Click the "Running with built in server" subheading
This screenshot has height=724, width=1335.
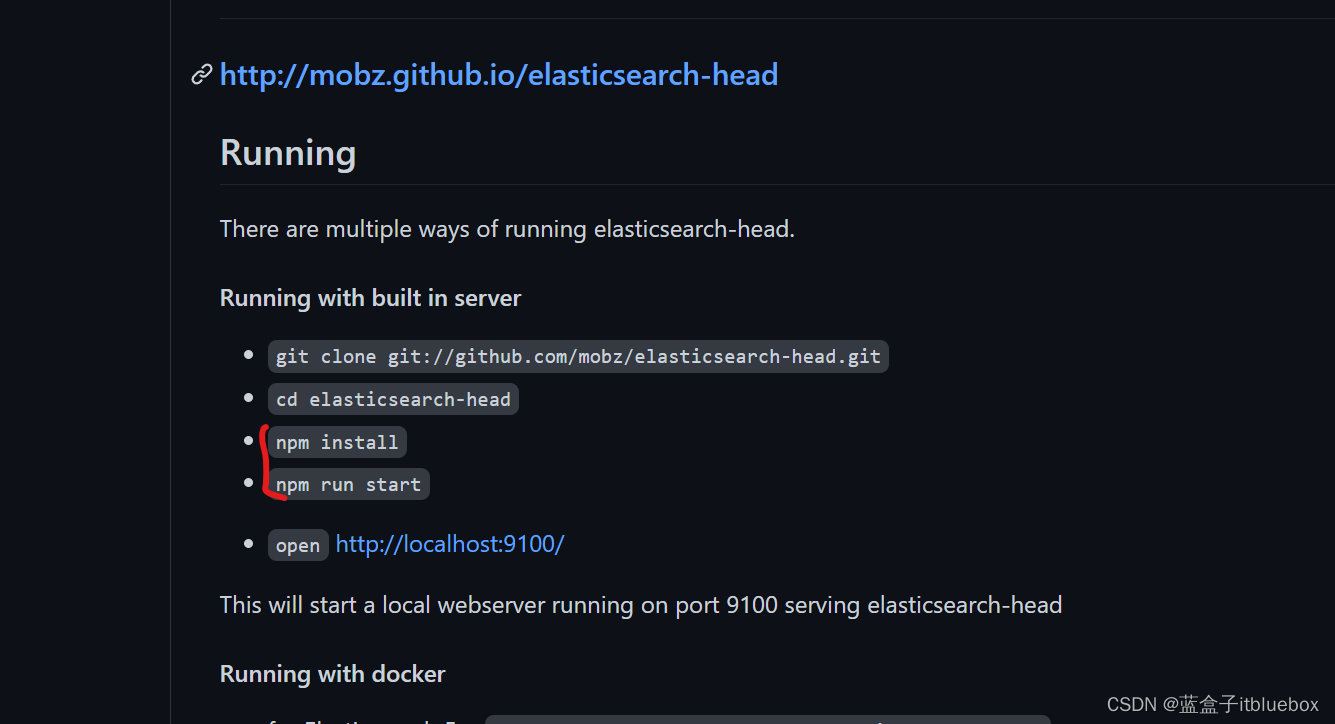point(370,298)
